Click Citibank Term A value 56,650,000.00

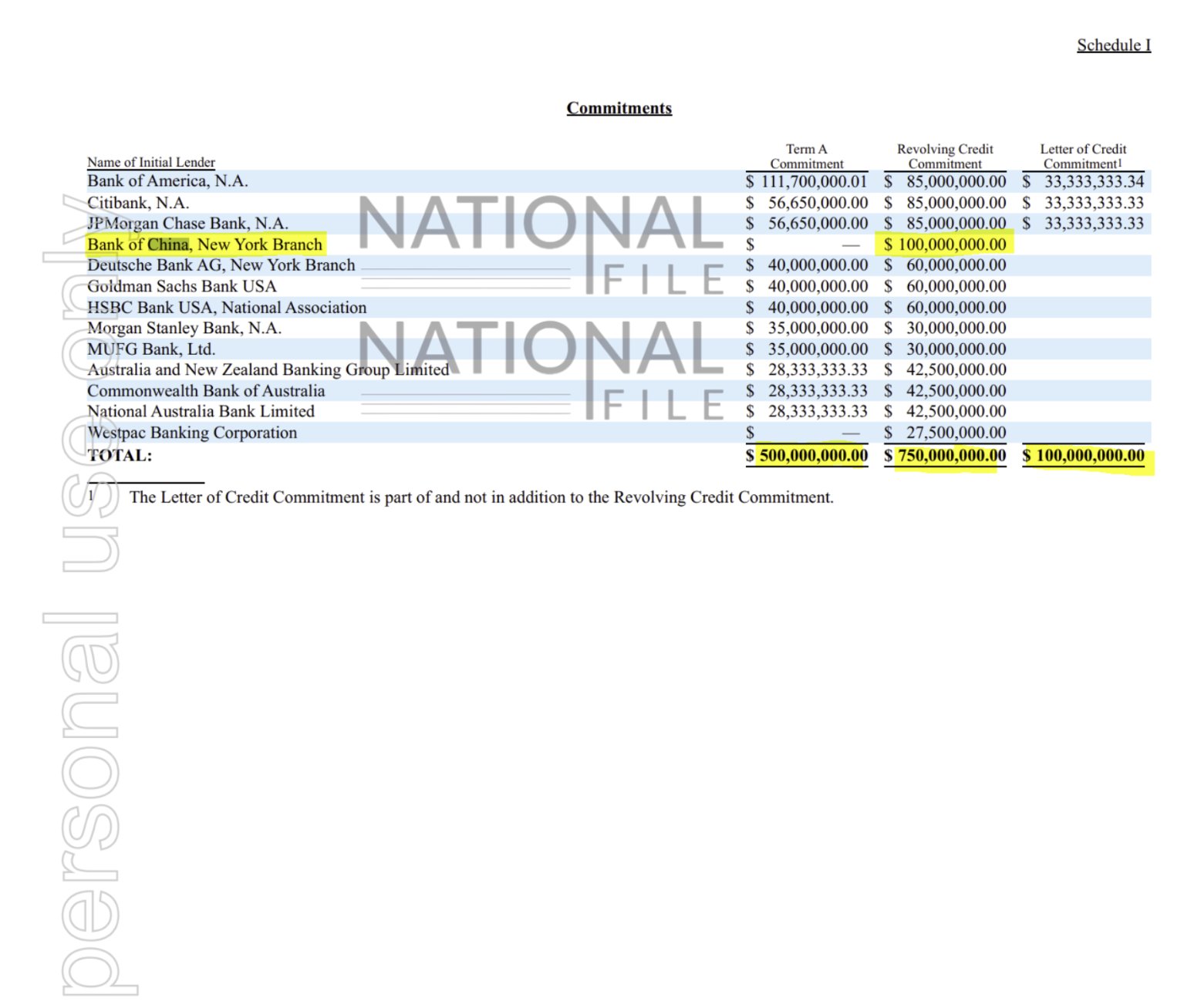pos(818,203)
